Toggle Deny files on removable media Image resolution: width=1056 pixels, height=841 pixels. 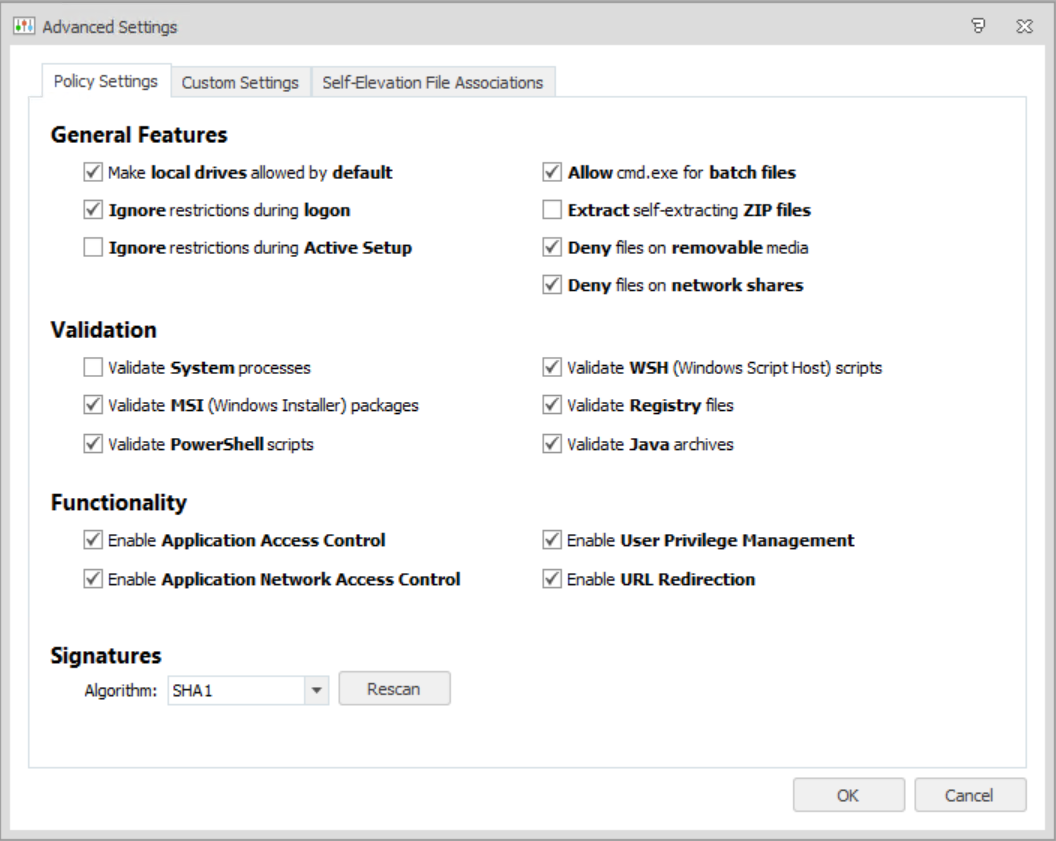[552, 248]
